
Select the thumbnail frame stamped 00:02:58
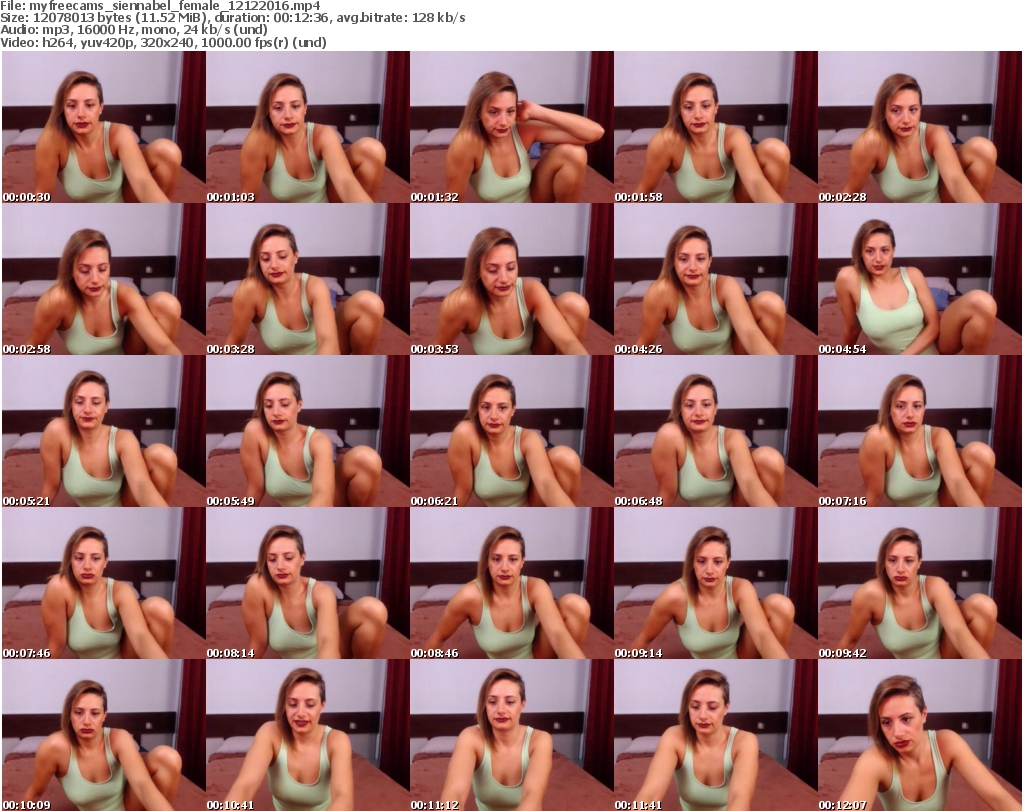(104, 279)
